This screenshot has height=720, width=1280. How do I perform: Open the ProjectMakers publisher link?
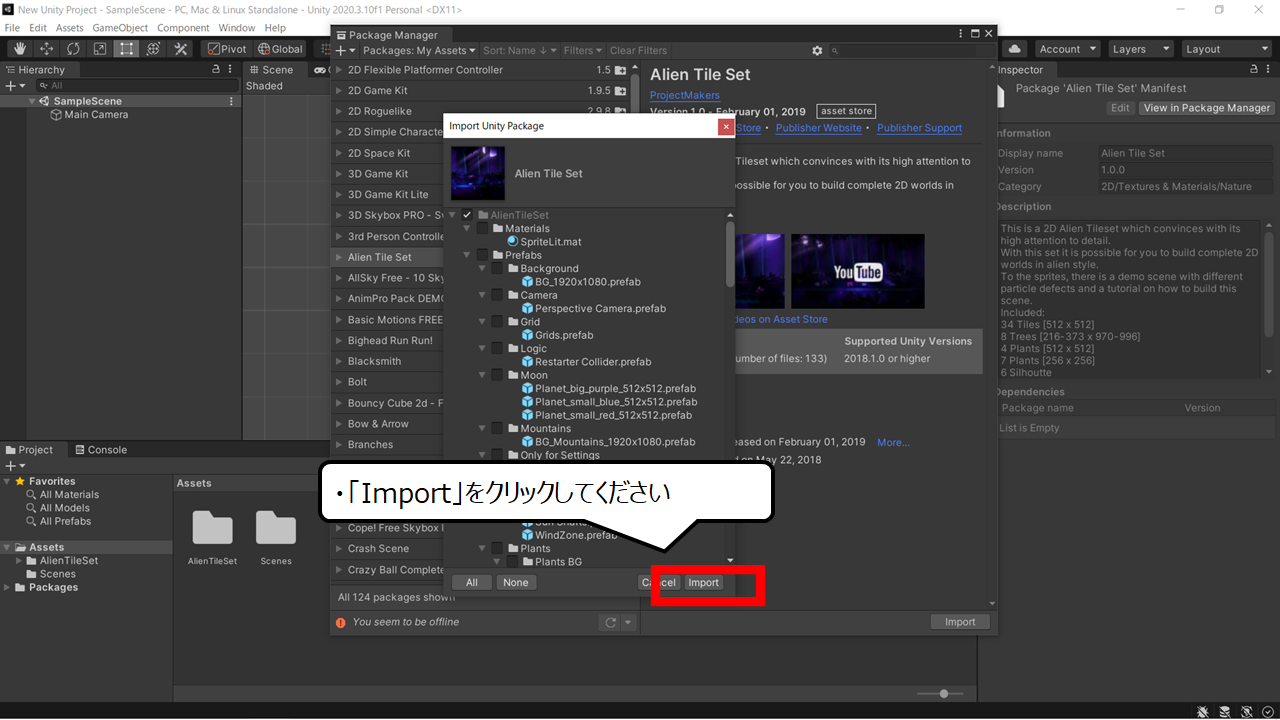coord(685,96)
